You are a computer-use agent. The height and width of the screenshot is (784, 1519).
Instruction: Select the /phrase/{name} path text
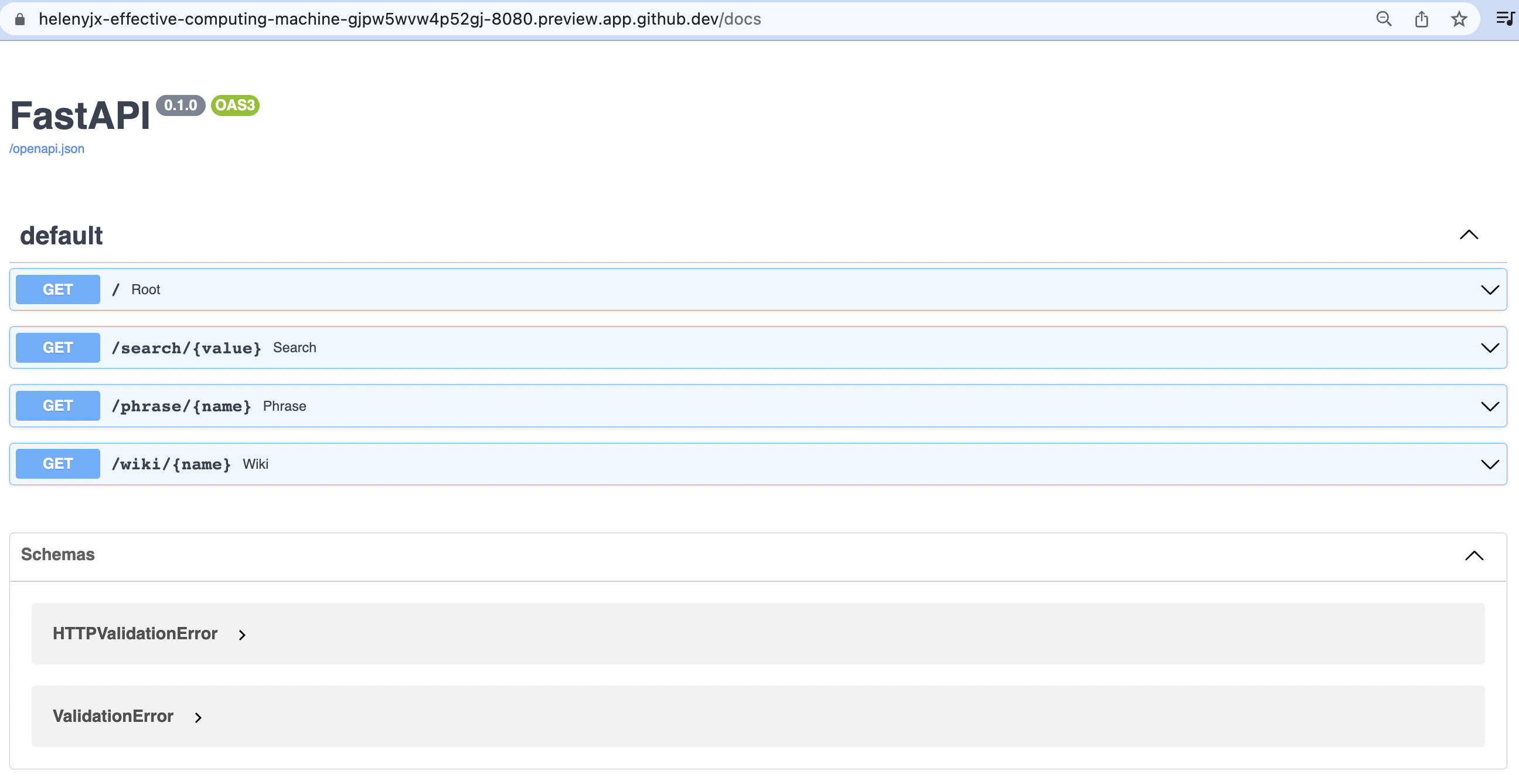pos(182,406)
